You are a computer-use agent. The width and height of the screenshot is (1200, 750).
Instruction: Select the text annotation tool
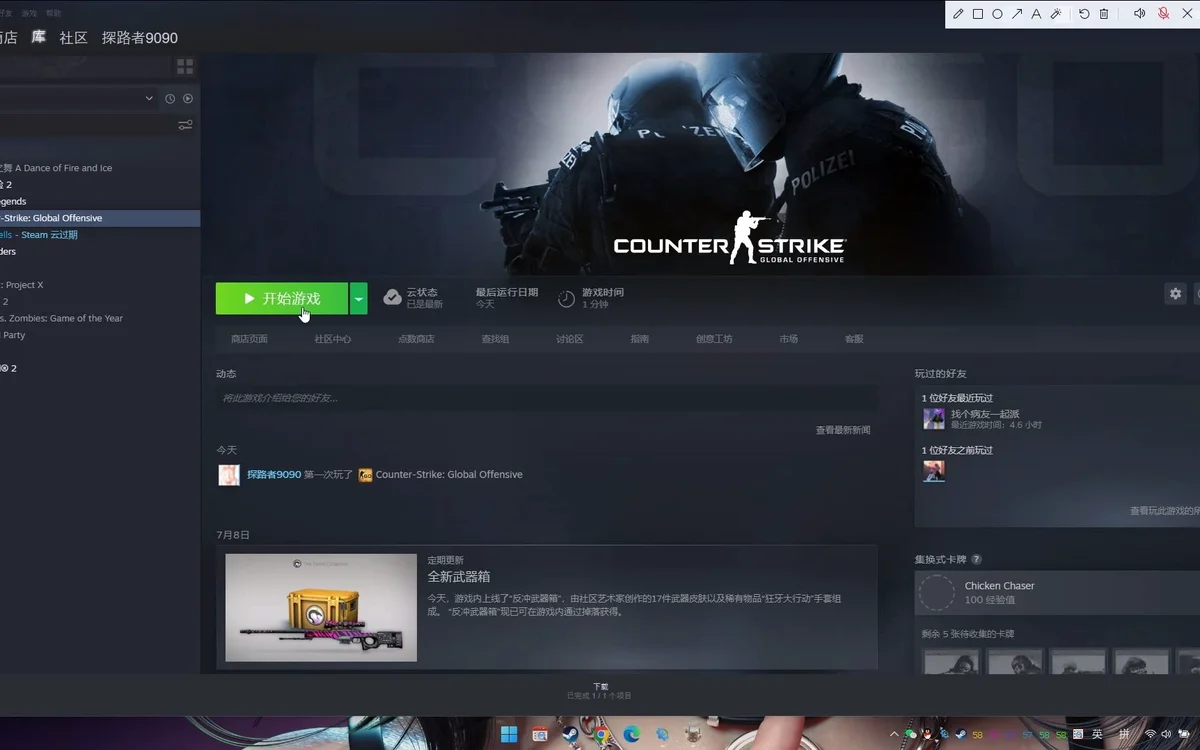[1036, 14]
